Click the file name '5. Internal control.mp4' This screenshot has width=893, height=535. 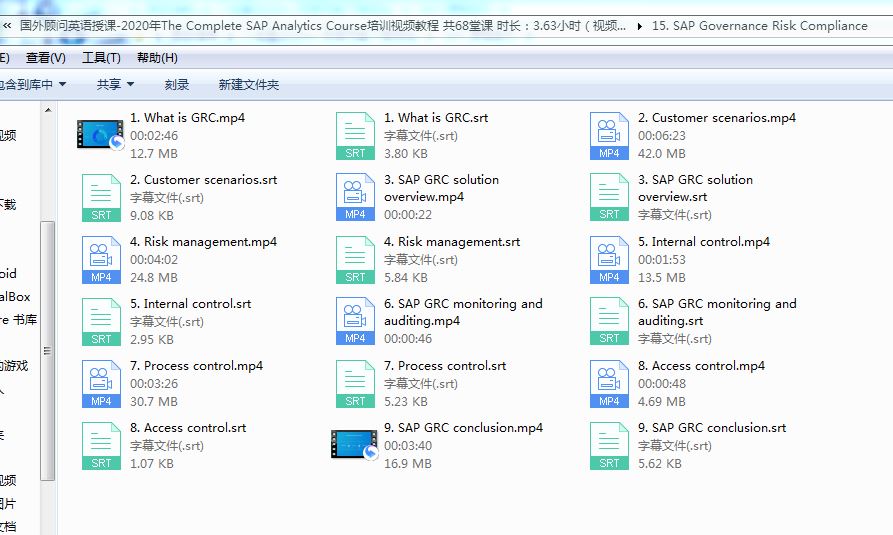[704, 242]
